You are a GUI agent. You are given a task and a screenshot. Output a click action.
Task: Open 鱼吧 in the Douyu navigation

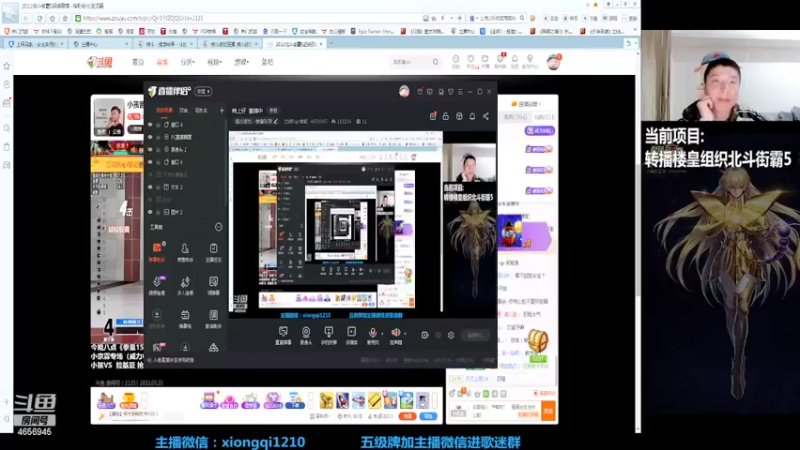click(267, 62)
